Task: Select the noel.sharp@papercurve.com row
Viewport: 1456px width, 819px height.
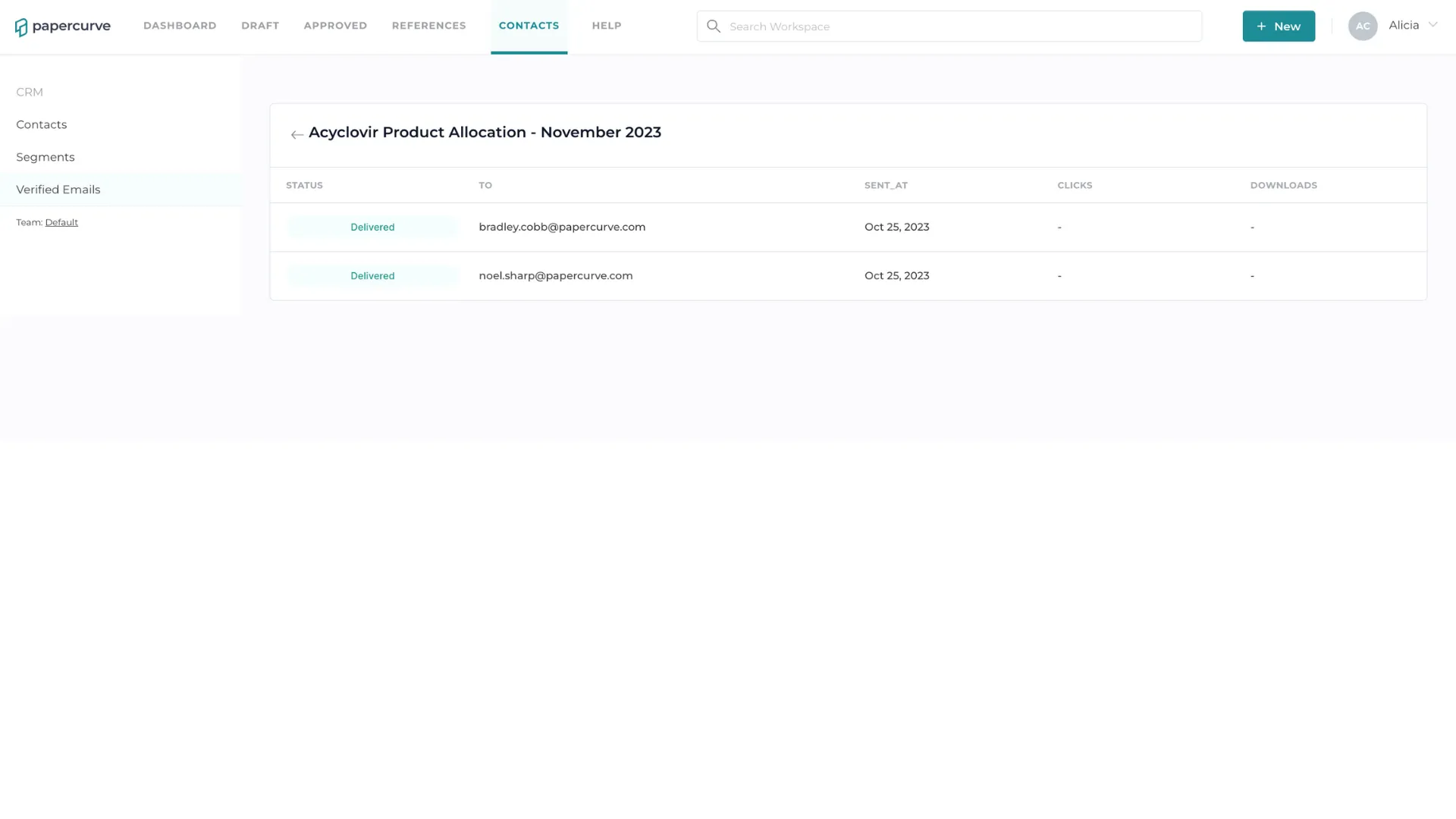Action: click(x=848, y=276)
